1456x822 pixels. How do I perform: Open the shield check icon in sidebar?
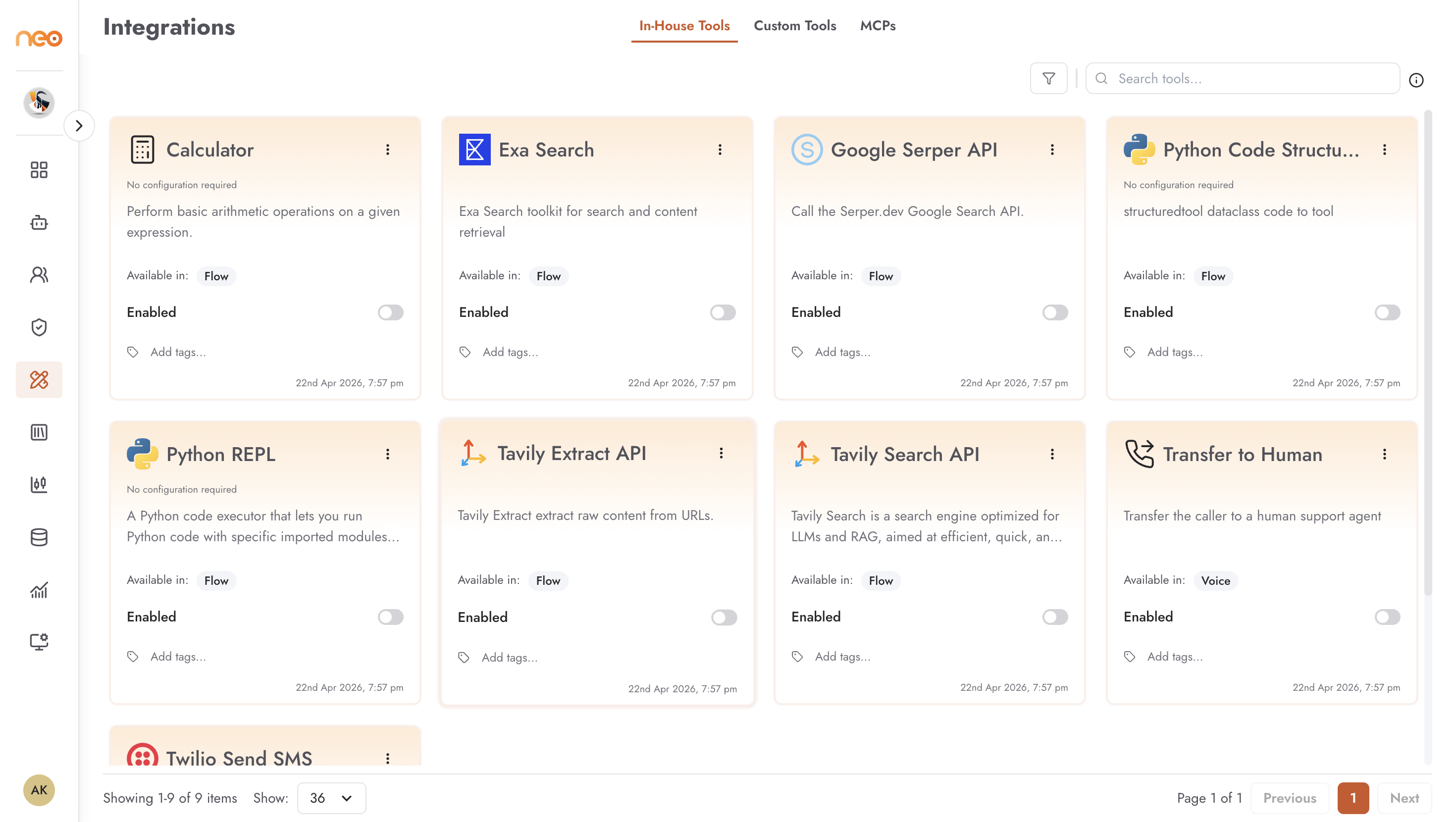pyautogui.click(x=39, y=327)
